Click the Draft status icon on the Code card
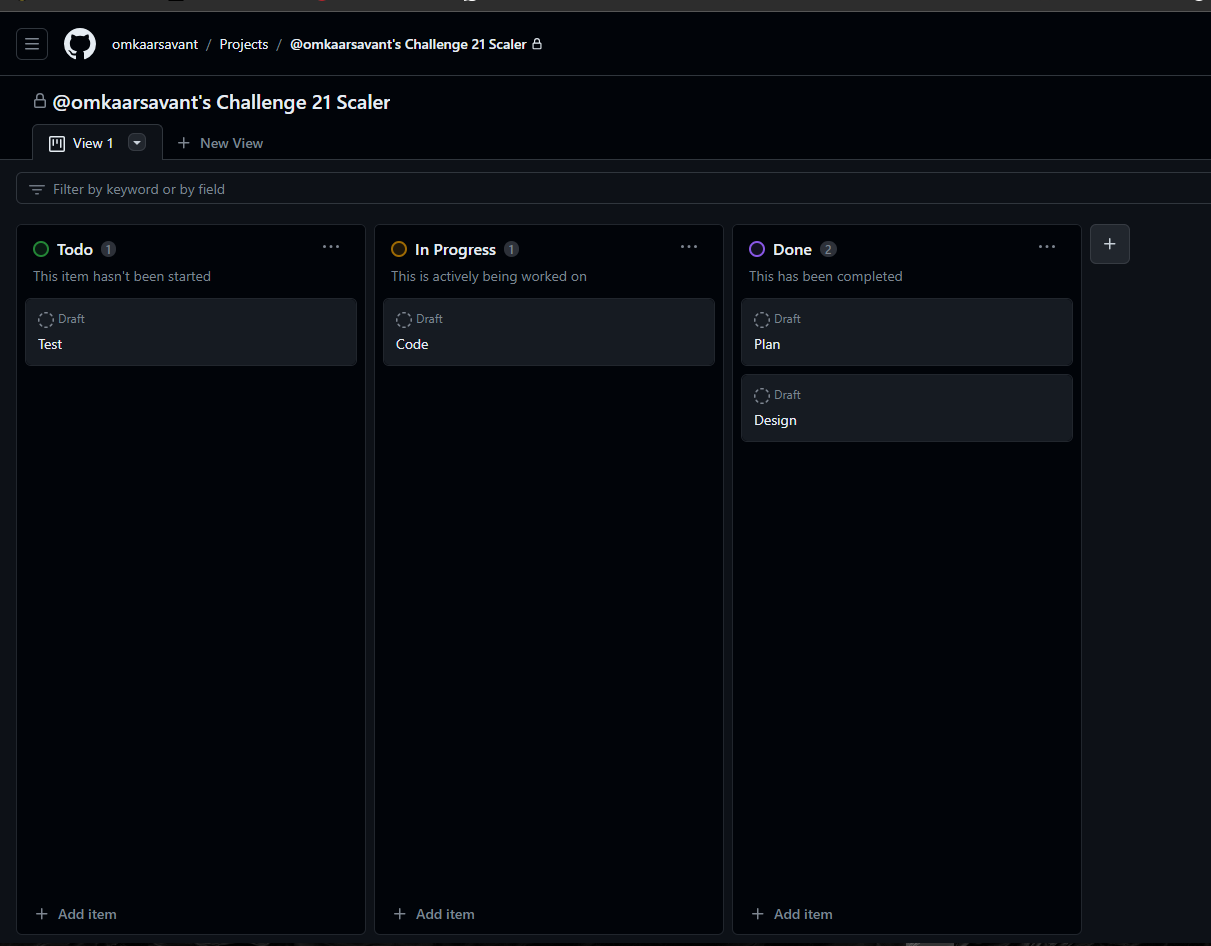 click(404, 319)
